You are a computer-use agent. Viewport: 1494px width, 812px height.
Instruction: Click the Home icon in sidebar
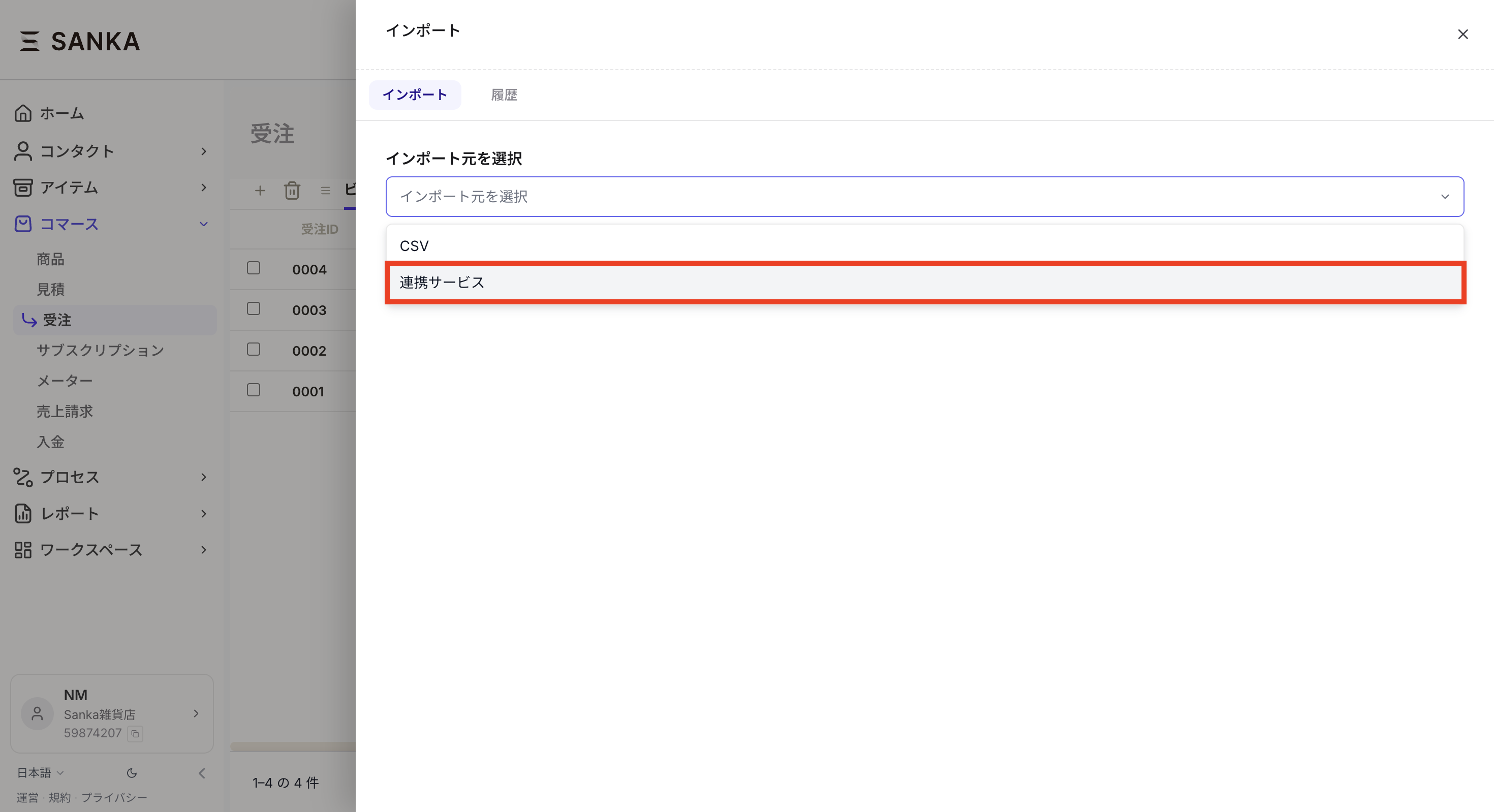coord(23,113)
